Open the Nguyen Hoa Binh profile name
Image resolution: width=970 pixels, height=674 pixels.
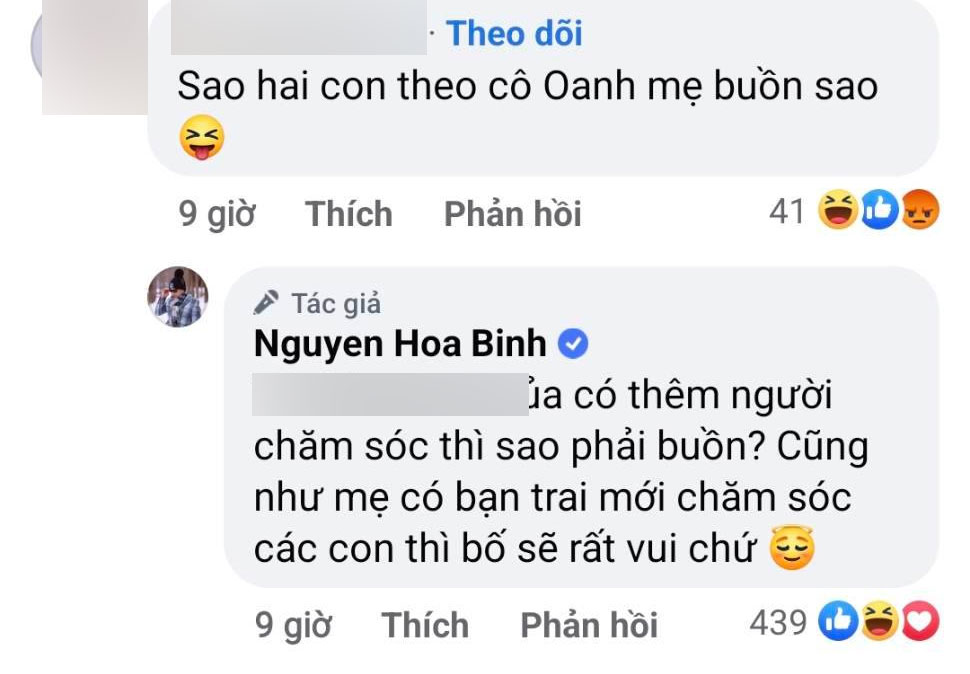[400, 344]
